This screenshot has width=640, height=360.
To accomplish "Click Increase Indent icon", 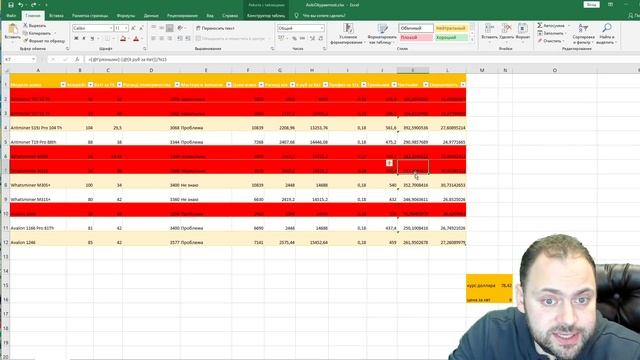I will [x=188, y=38].
